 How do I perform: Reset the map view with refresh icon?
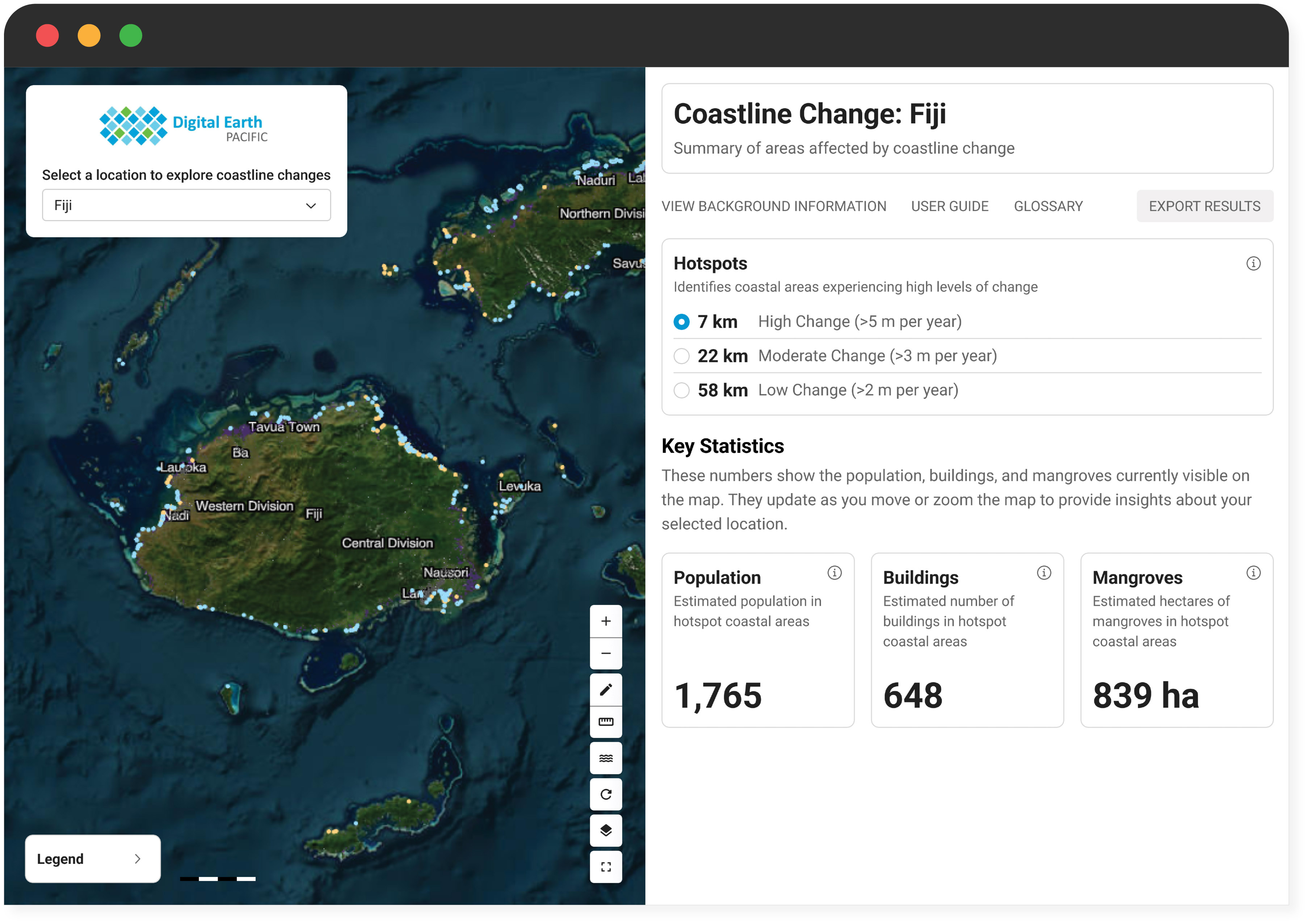coord(606,795)
